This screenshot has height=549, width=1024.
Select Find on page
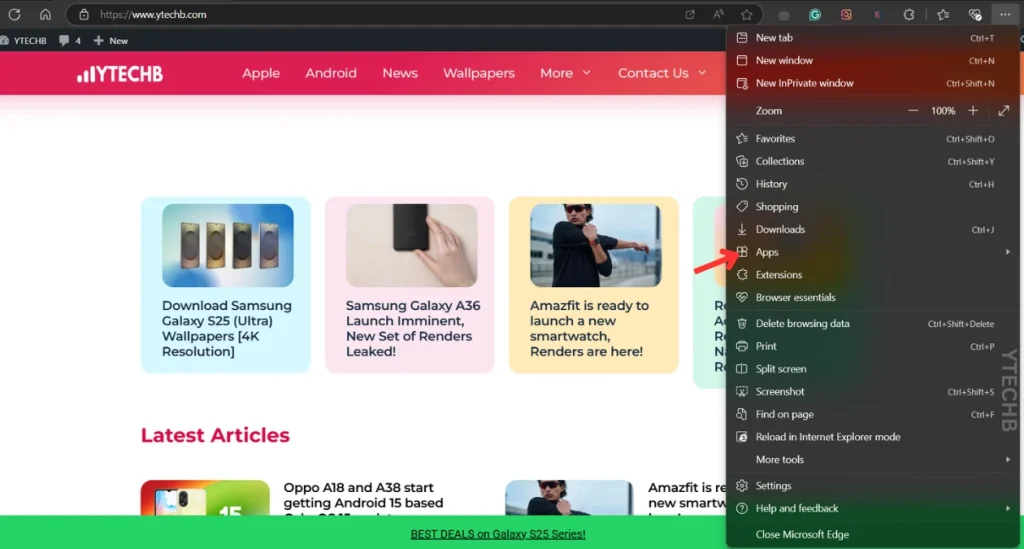coord(872,414)
